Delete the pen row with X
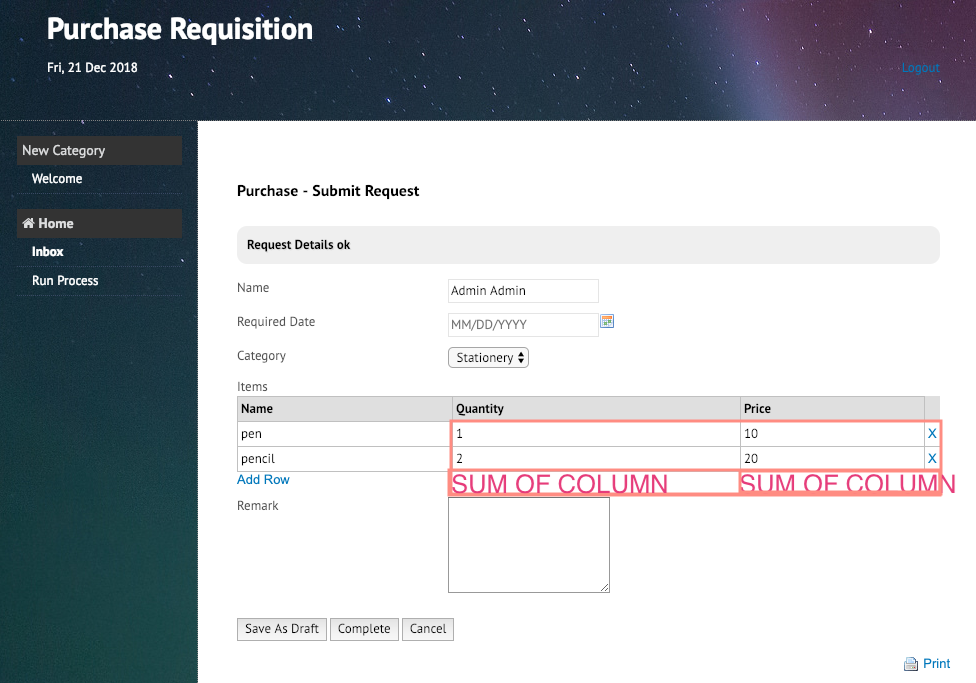The image size is (976, 683). click(x=932, y=434)
